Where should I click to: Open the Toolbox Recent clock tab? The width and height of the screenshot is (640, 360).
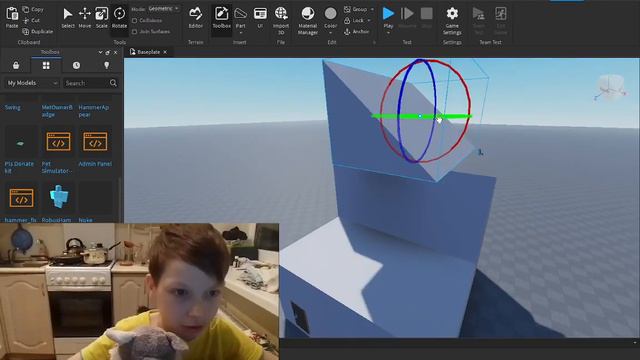tap(76, 65)
